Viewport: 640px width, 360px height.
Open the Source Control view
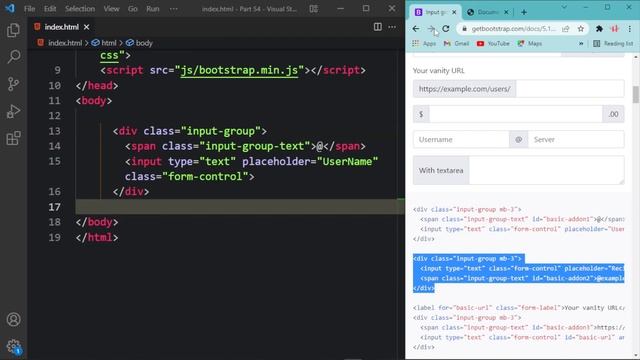tap(13, 84)
